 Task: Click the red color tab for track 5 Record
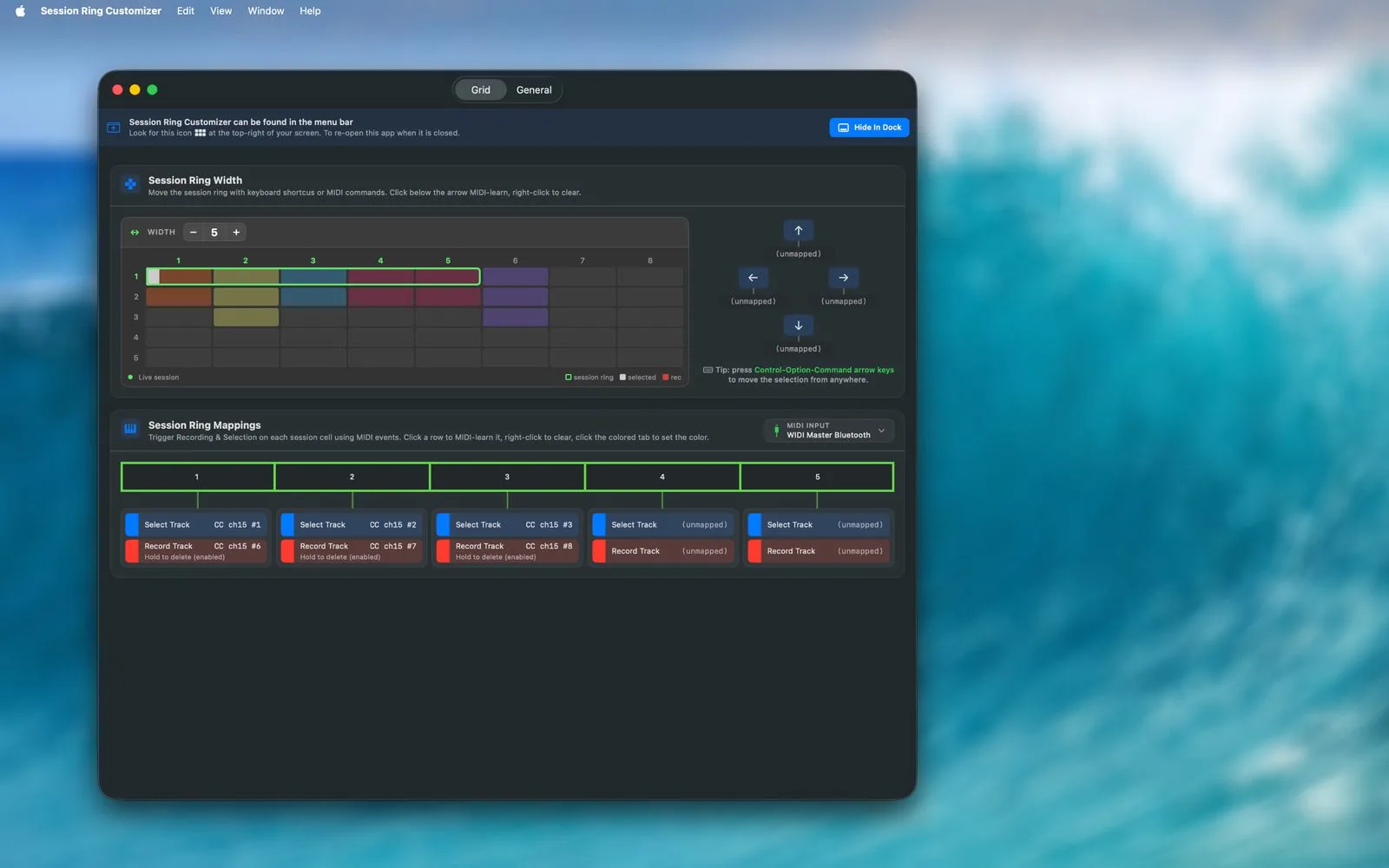(754, 551)
